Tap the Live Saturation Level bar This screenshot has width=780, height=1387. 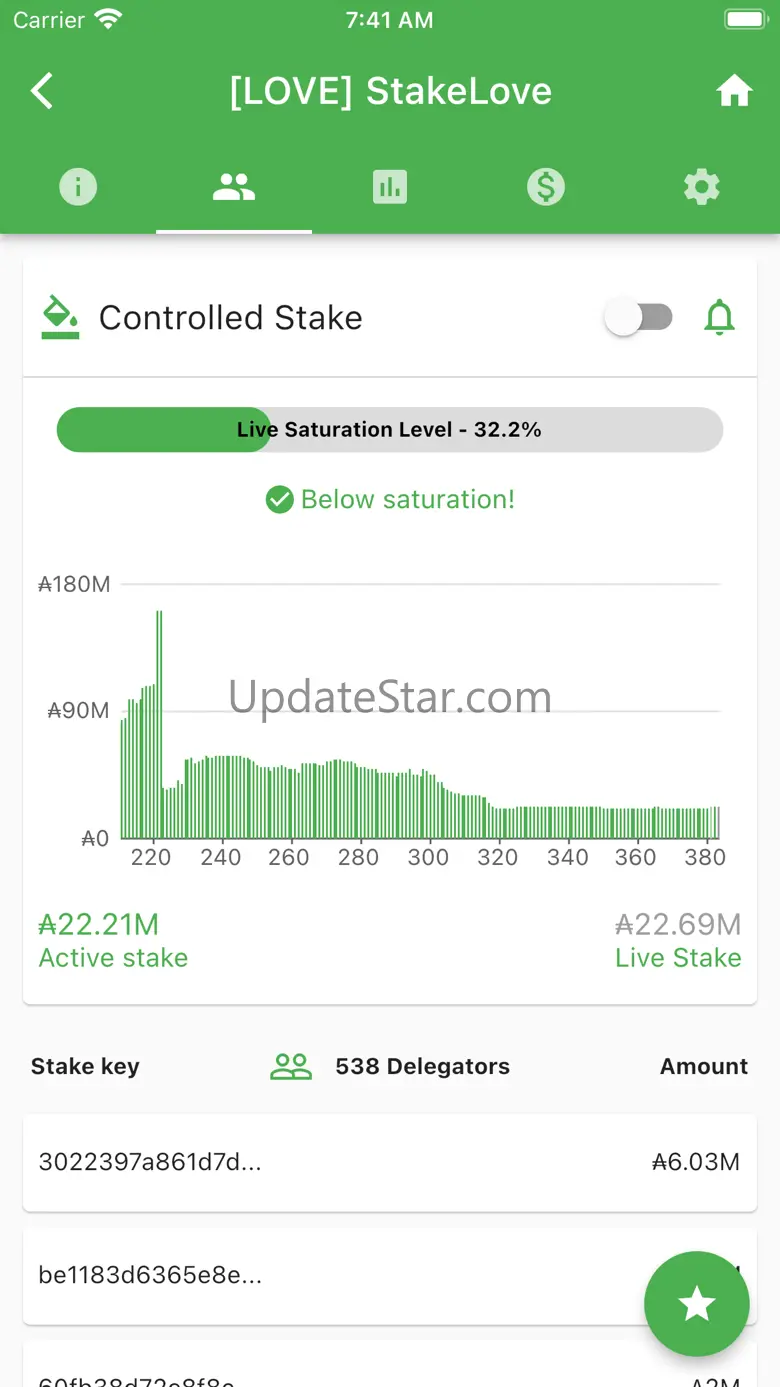[x=390, y=430]
